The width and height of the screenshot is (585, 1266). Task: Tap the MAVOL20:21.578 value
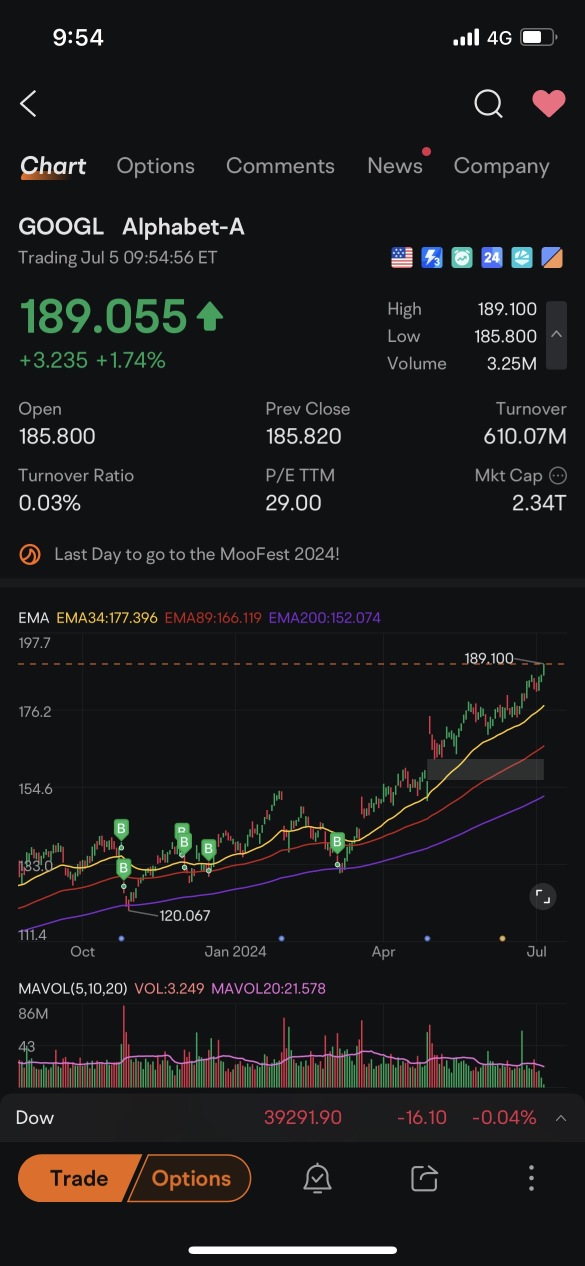click(x=269, y=988)
